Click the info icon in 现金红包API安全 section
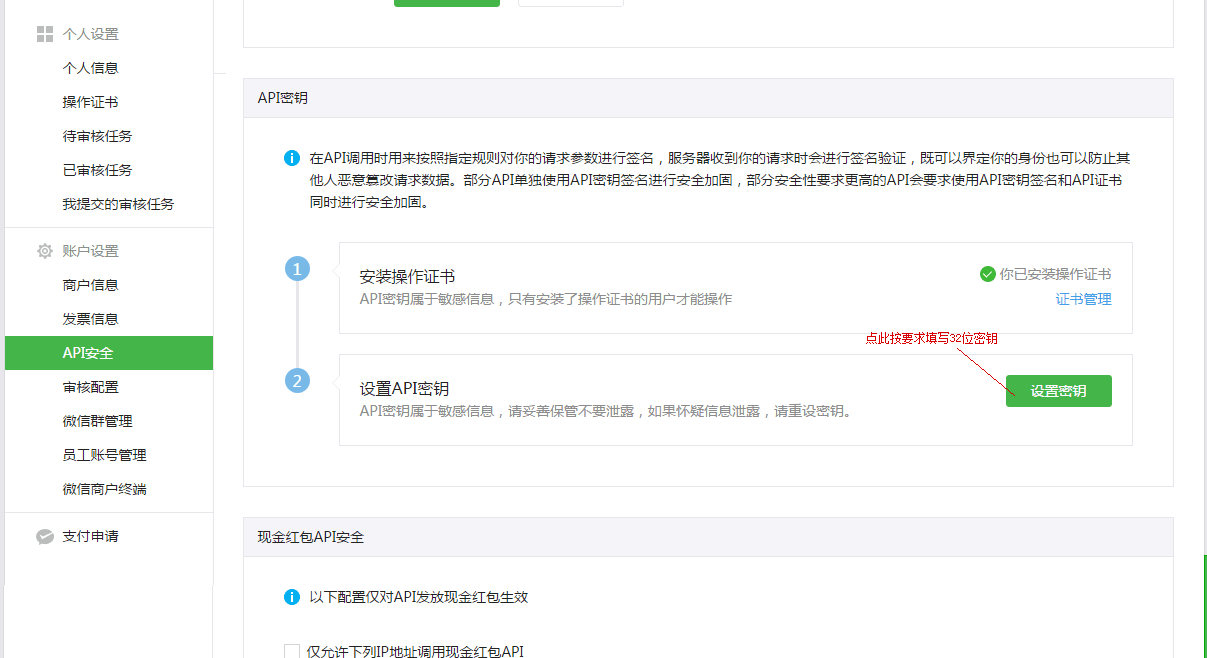Image resolution: width=1207 pixels, height=658 pixels. click(291, 597)
